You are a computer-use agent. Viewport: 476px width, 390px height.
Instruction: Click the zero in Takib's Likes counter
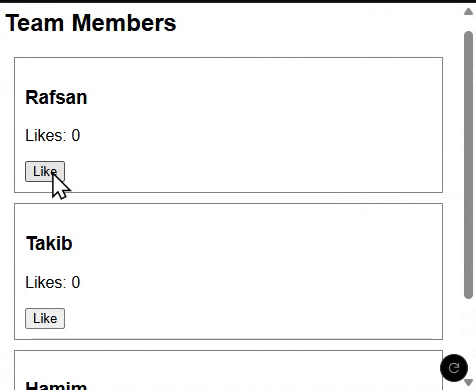(x=76, y=282)
